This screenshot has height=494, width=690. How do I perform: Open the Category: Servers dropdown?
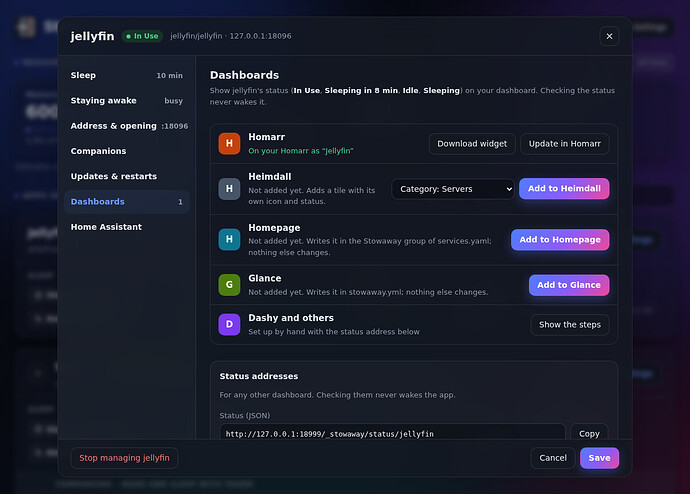(x=453, y=189)
